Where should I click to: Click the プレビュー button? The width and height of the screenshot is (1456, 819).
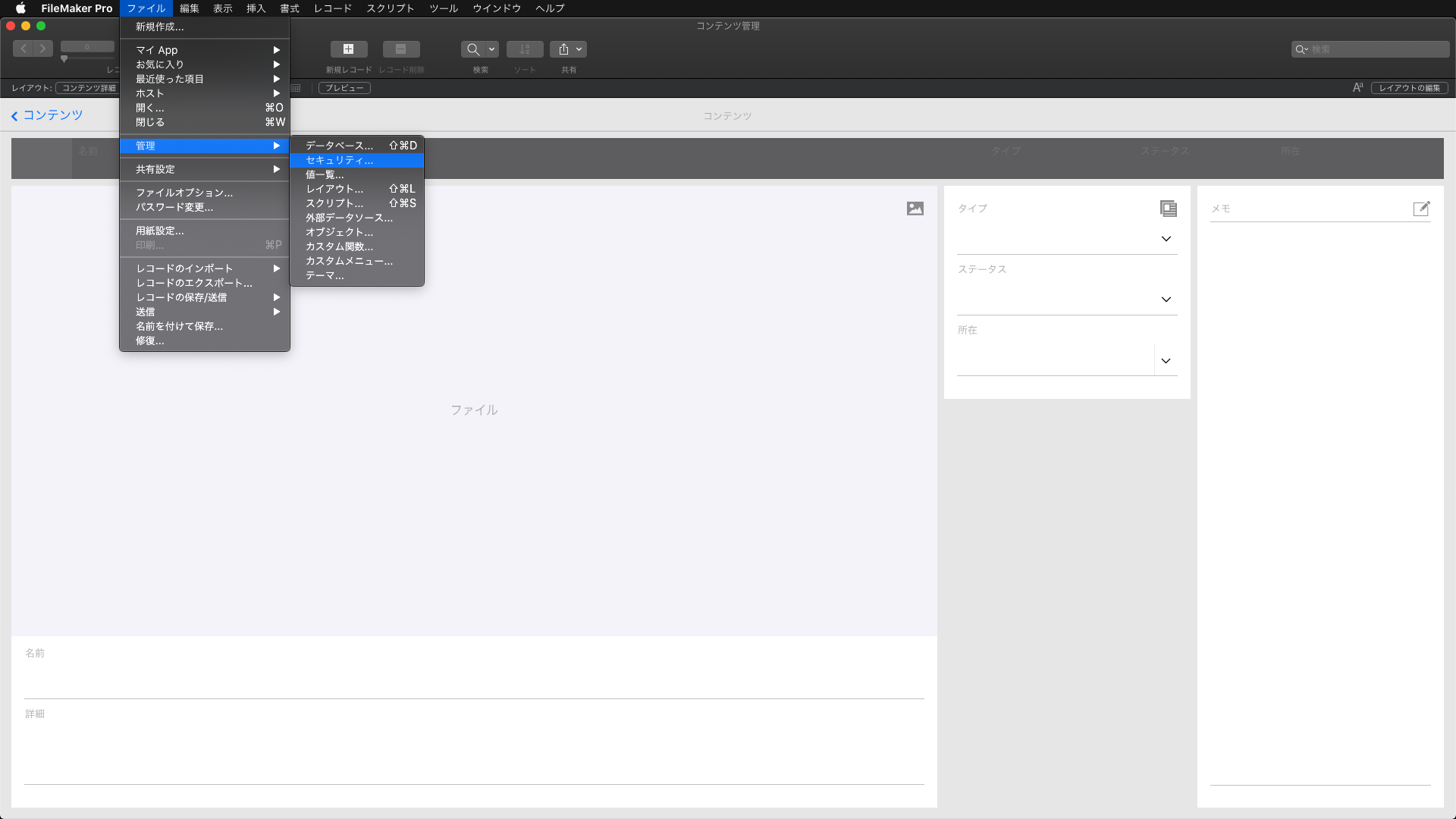[344, 88]
